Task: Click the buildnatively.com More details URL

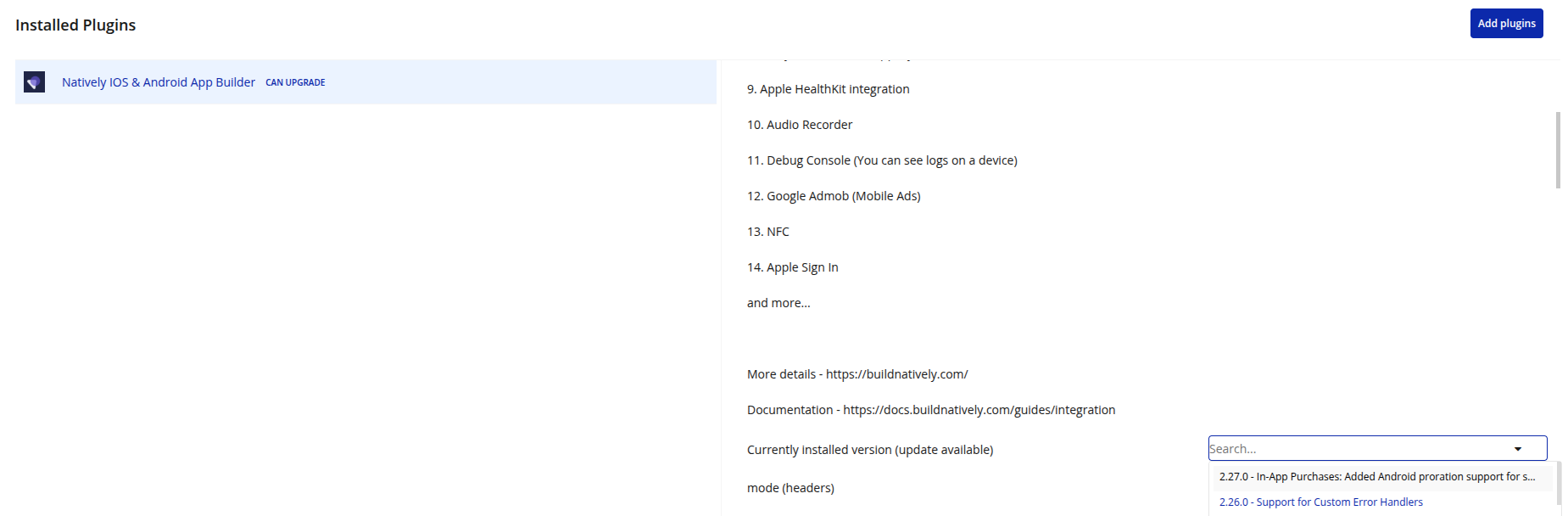Action: pyautogui.click(x=896, y=374)
